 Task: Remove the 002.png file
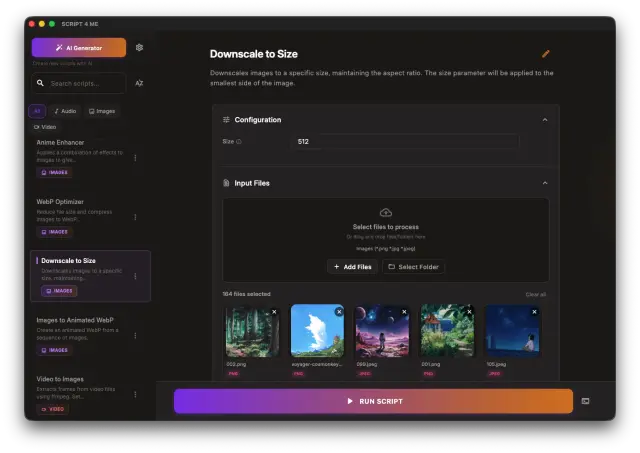tap(274, 312)
